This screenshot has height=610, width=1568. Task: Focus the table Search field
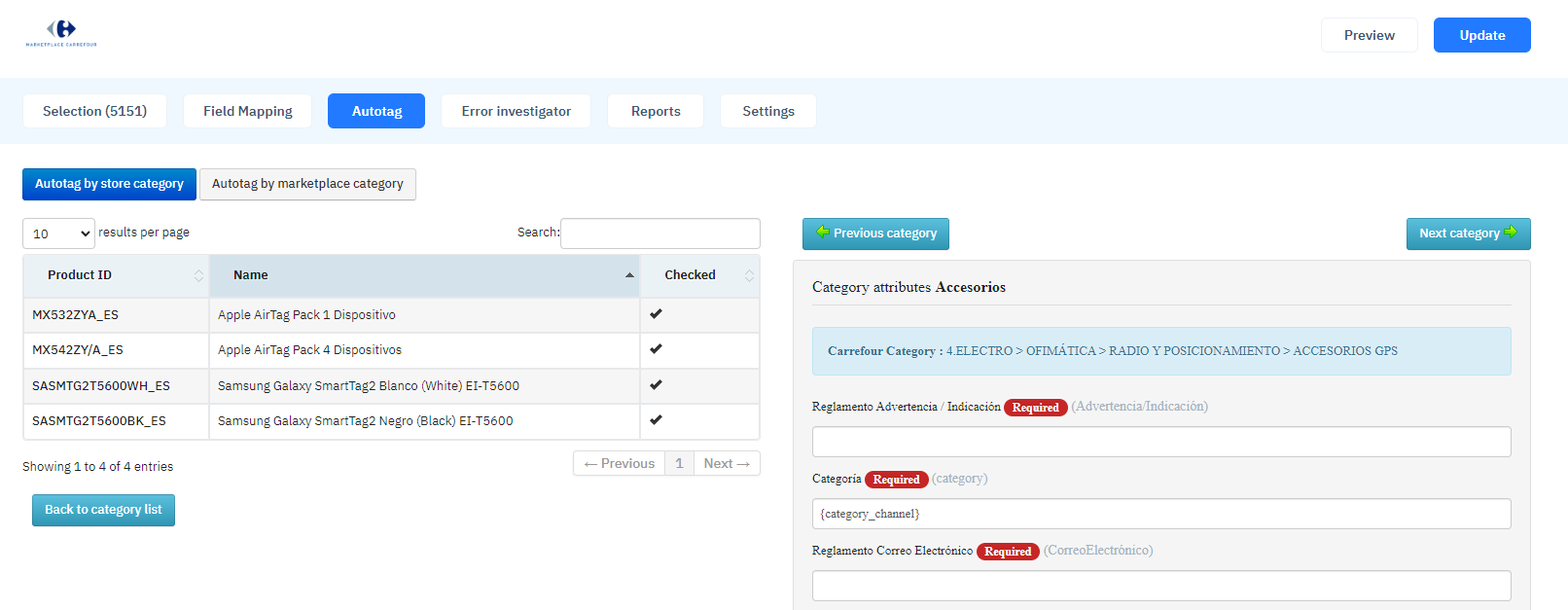pyautogui.click(x=659, y=233)
